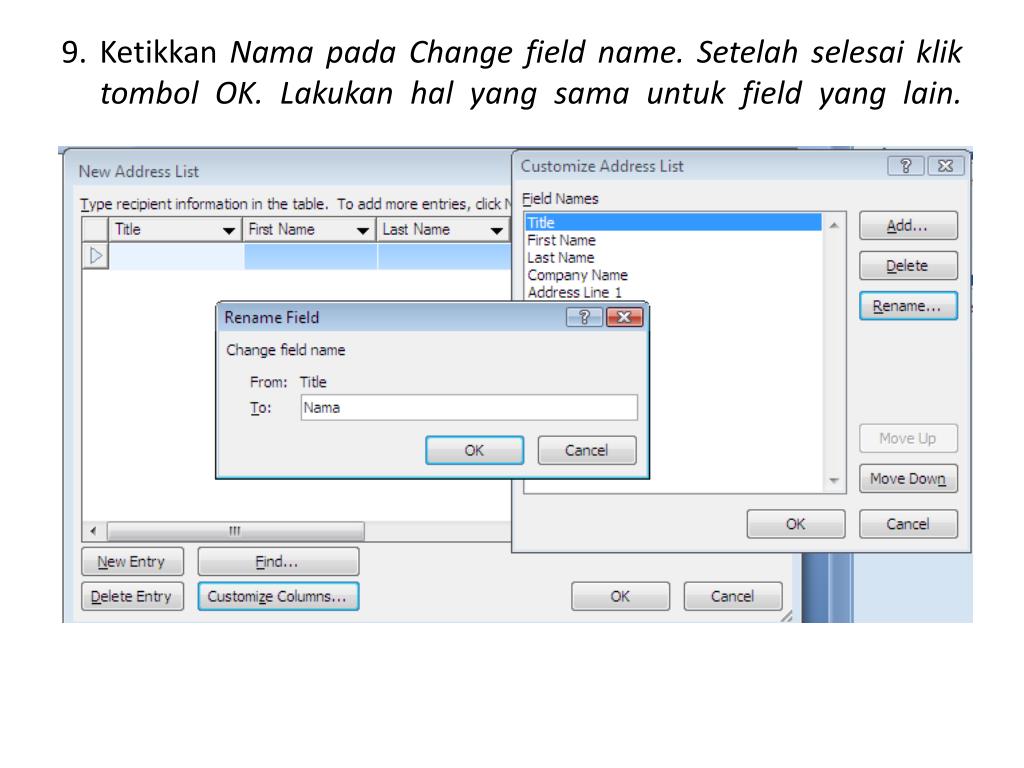Viewport: 1024px width, 768px height.
Task: Select Address Line 1 in Field Names
Action: (x=673, y=292)
